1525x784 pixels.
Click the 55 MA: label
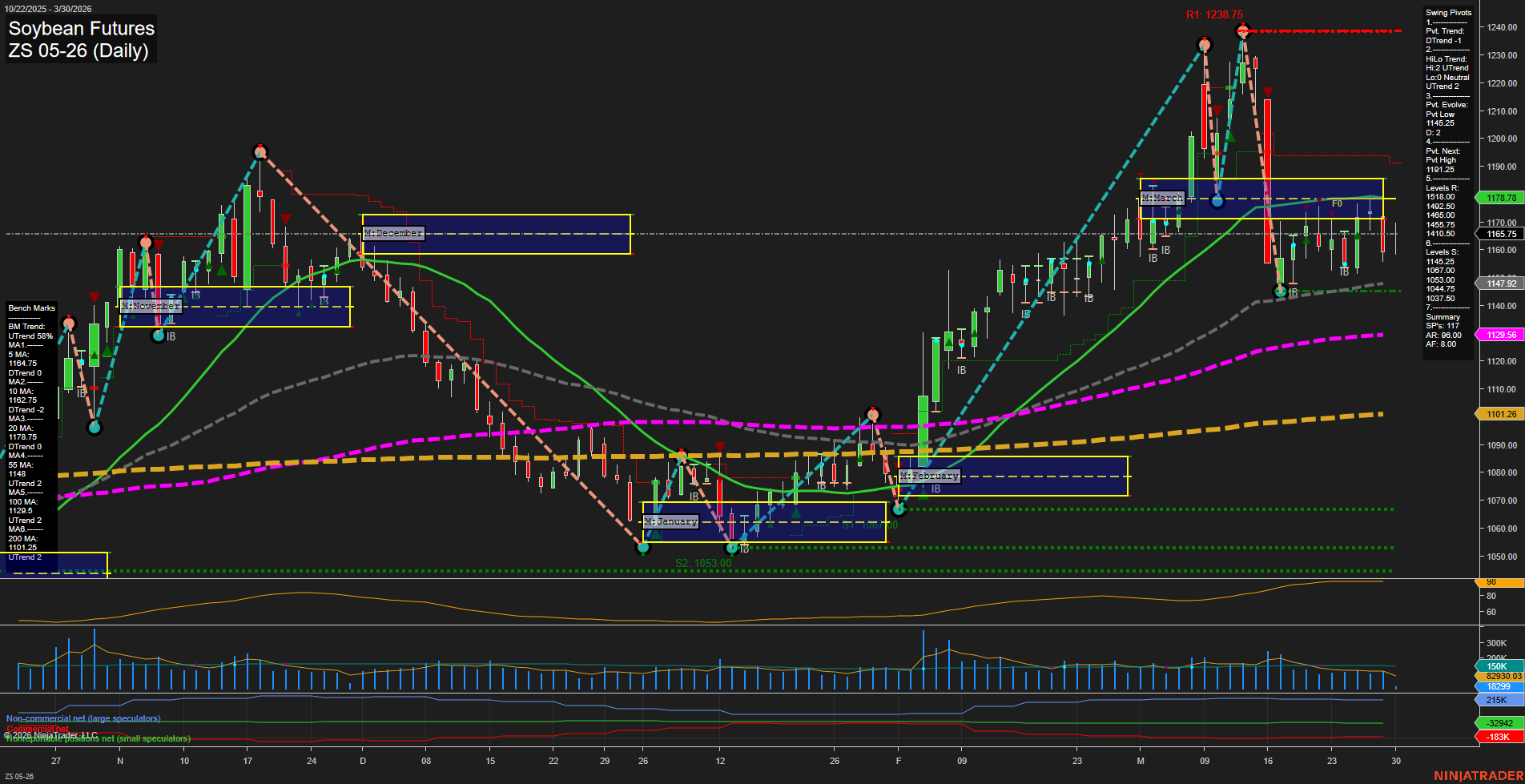coord(20,465)
